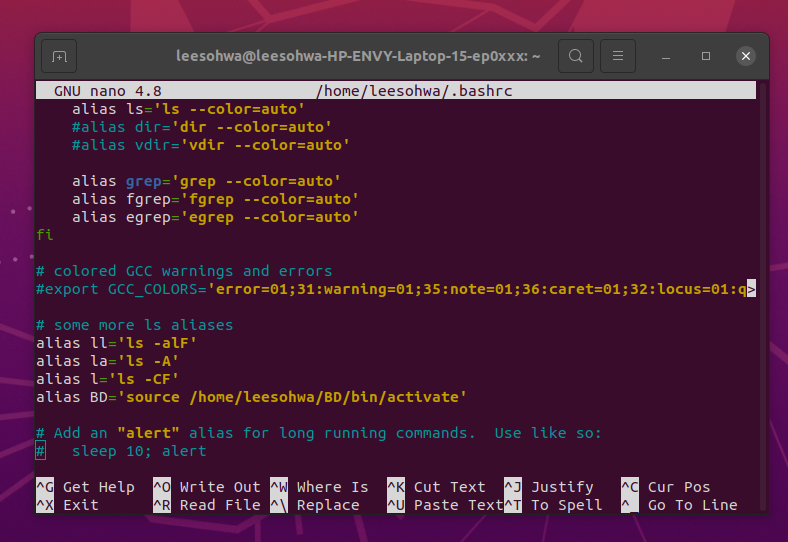This screenshot has width=788, height=542.
Task: Click the alias l='ls -CF' line
Action: point(107,380)
